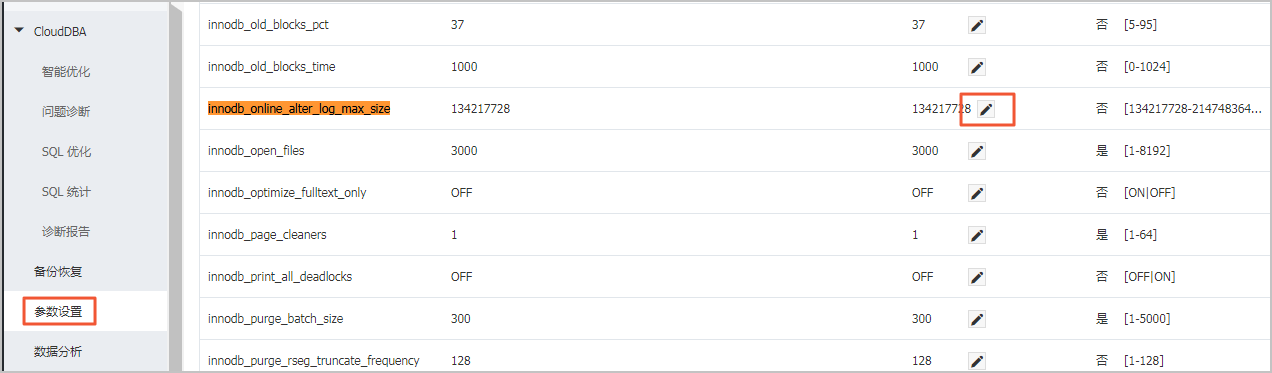Viewport: 1272px width, 373px height.
Task: Open the 问题诊断 page
Action: [66, 112]
